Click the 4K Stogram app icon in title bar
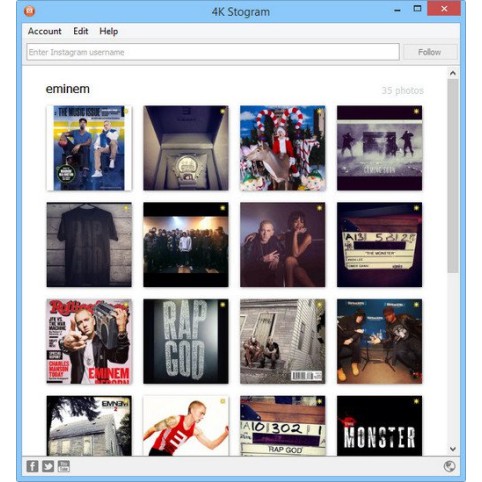This screenshot has height=482, width=482. (30, 11)
